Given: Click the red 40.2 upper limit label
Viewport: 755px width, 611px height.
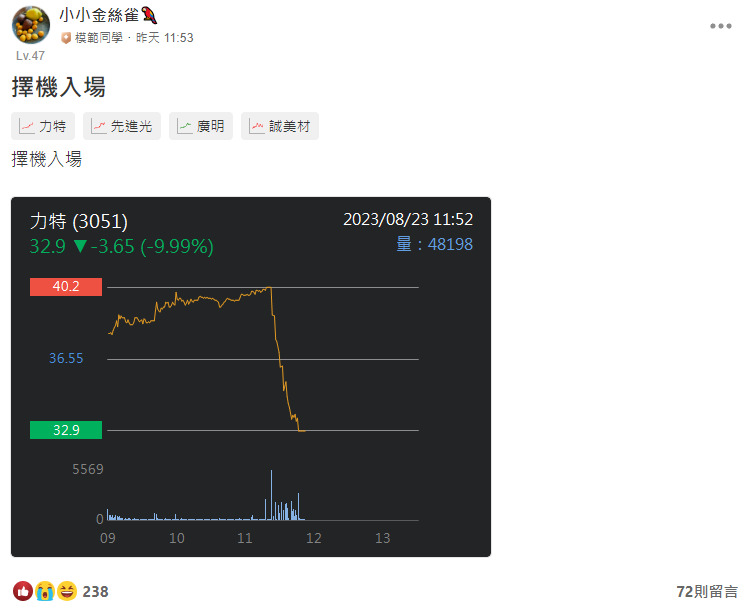Looking at the screenshot, I should tap(66, 286).
